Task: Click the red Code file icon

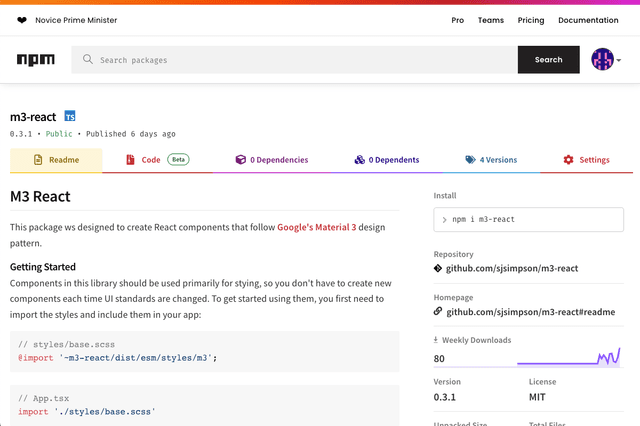Action: (x=130, y=160)
